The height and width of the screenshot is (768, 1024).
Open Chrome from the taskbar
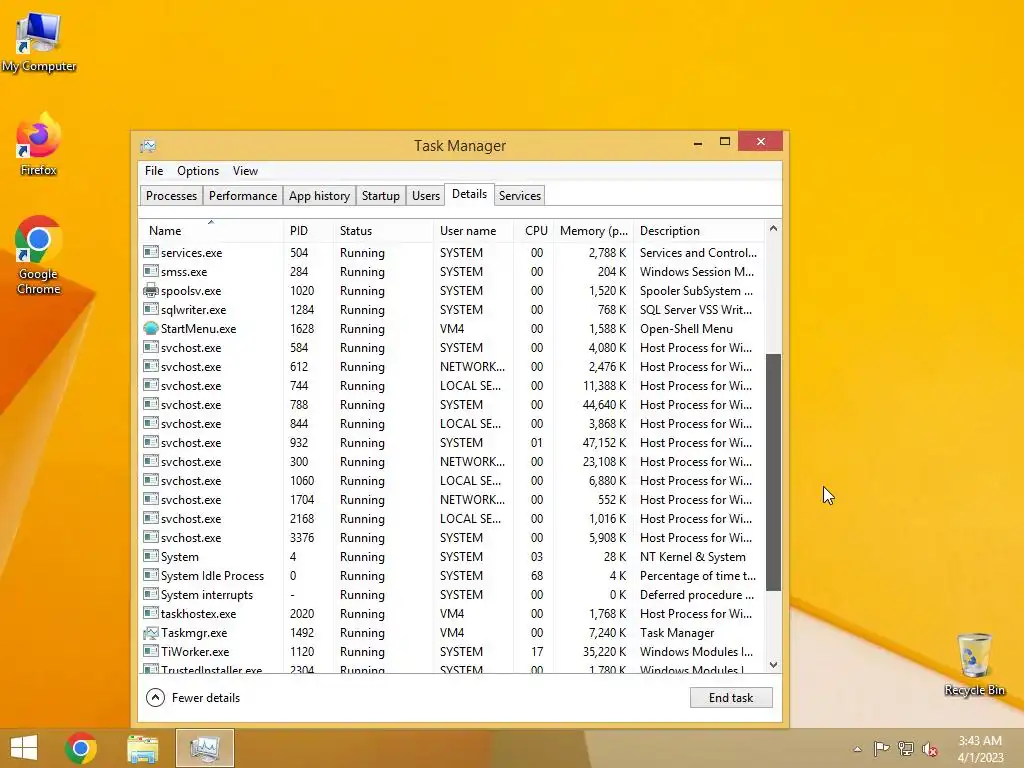[x=81, y=748]
